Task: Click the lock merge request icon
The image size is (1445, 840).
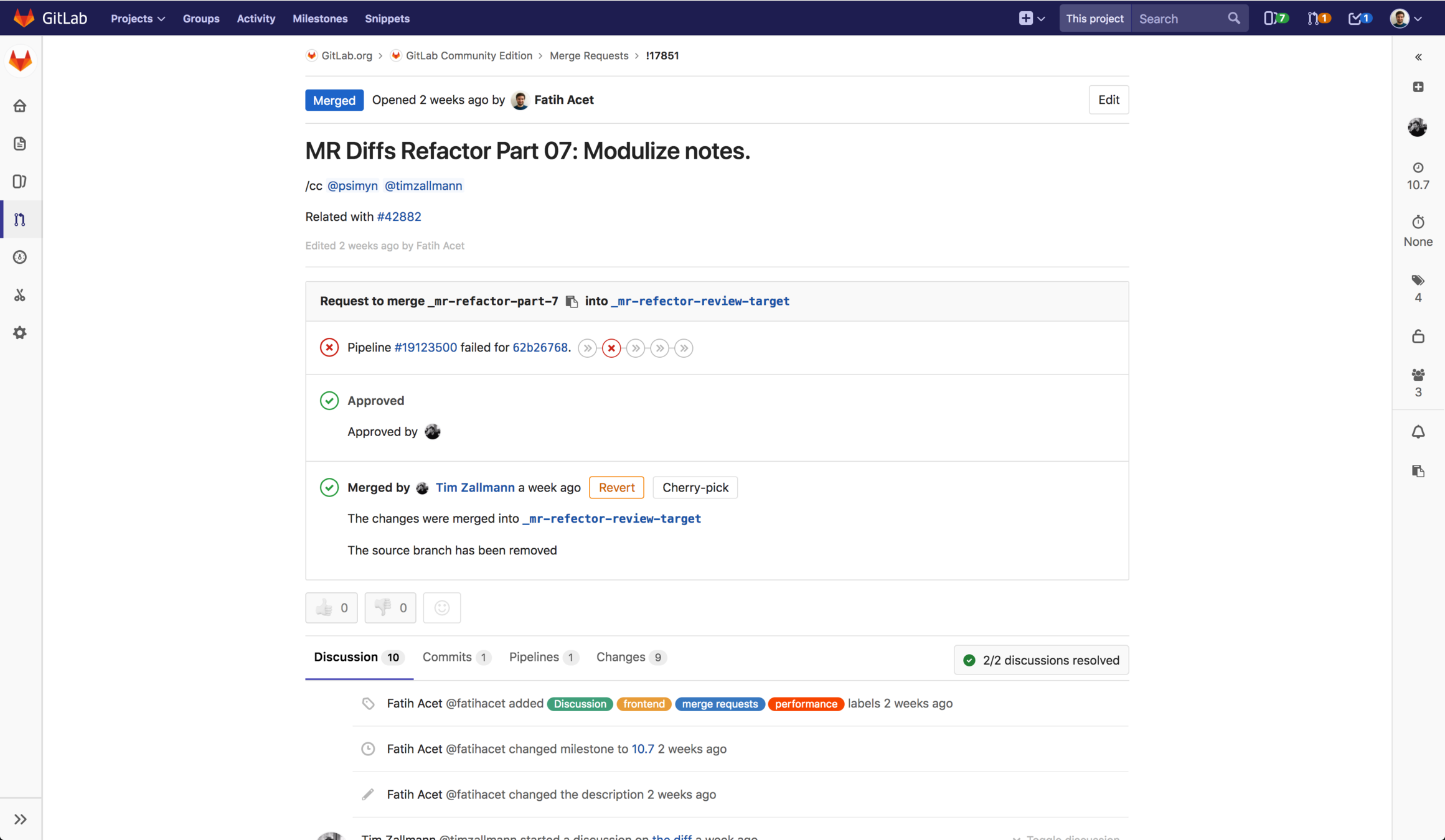Action: click(1418, 337)
